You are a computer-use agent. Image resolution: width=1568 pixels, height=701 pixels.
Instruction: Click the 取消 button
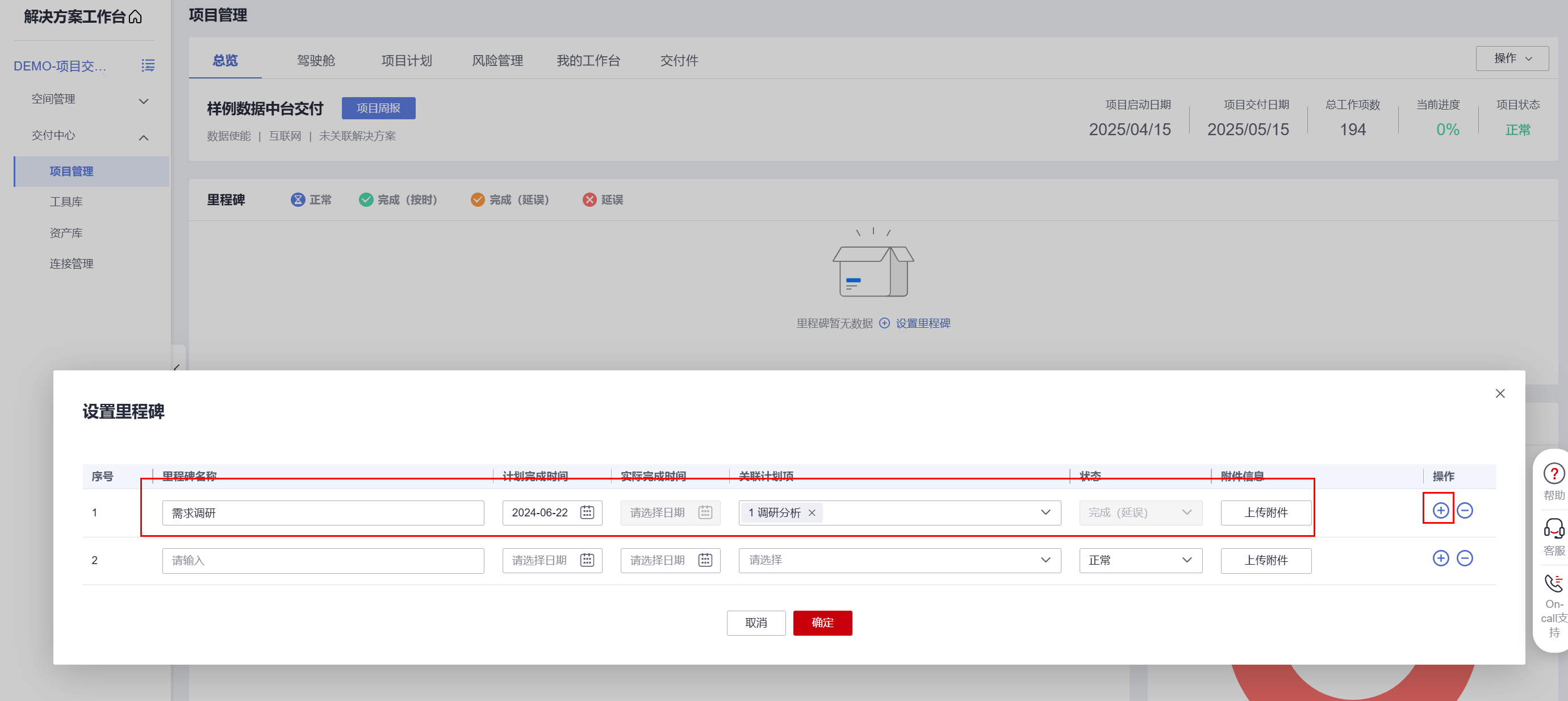(756, 623)
